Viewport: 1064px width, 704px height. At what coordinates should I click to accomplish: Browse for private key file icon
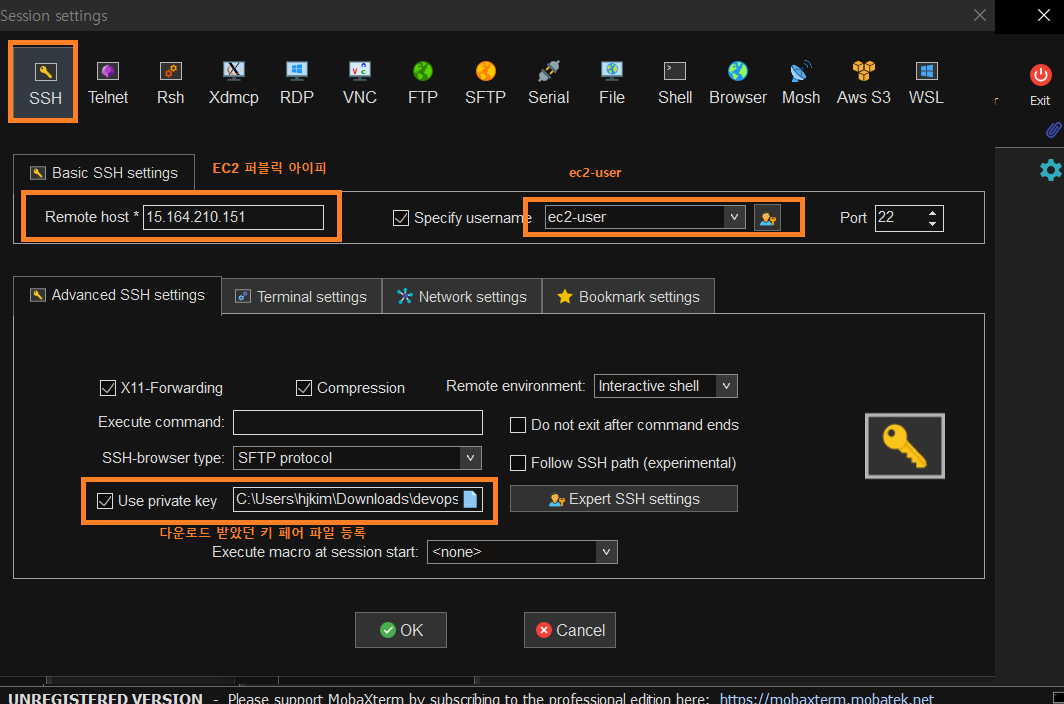pyautogui.click(x=470, y=500)
